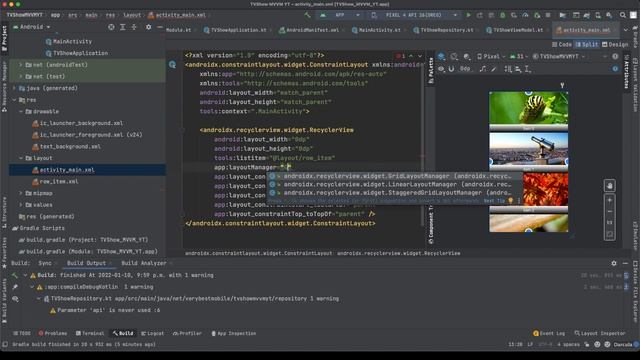The height and width of the screenshot is (360, 640).
Task: Zoom in with plus in design preview
Action: (609, 200)
